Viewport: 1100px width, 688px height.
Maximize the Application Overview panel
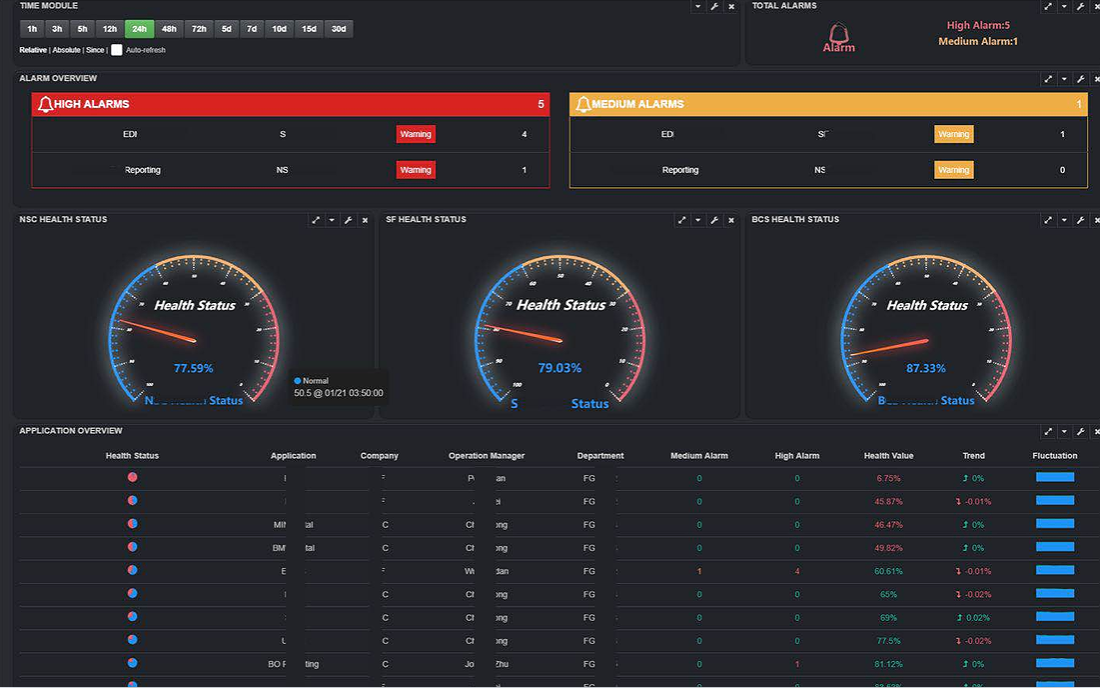tap(1048, 432)
